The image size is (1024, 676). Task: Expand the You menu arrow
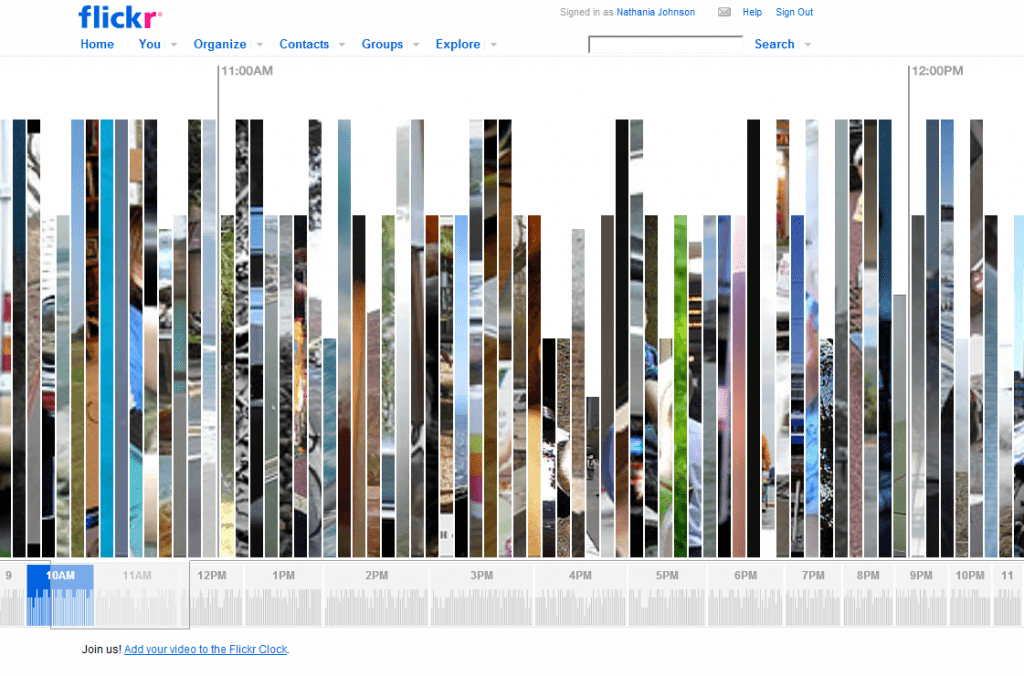tap(173, 45)
